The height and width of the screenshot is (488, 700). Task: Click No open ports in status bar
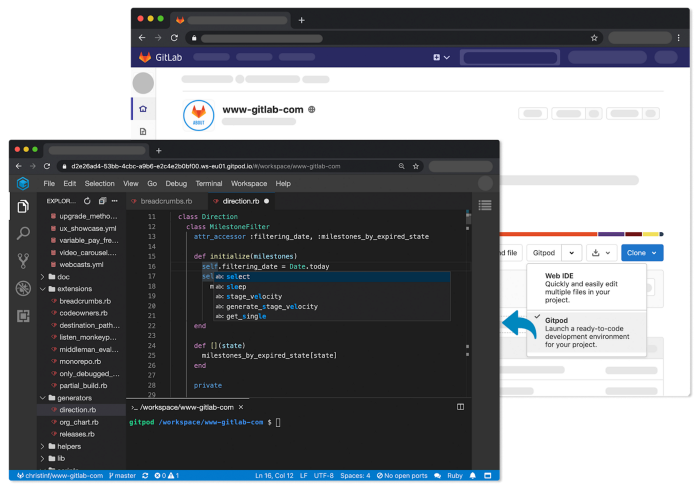pos(402,476)
